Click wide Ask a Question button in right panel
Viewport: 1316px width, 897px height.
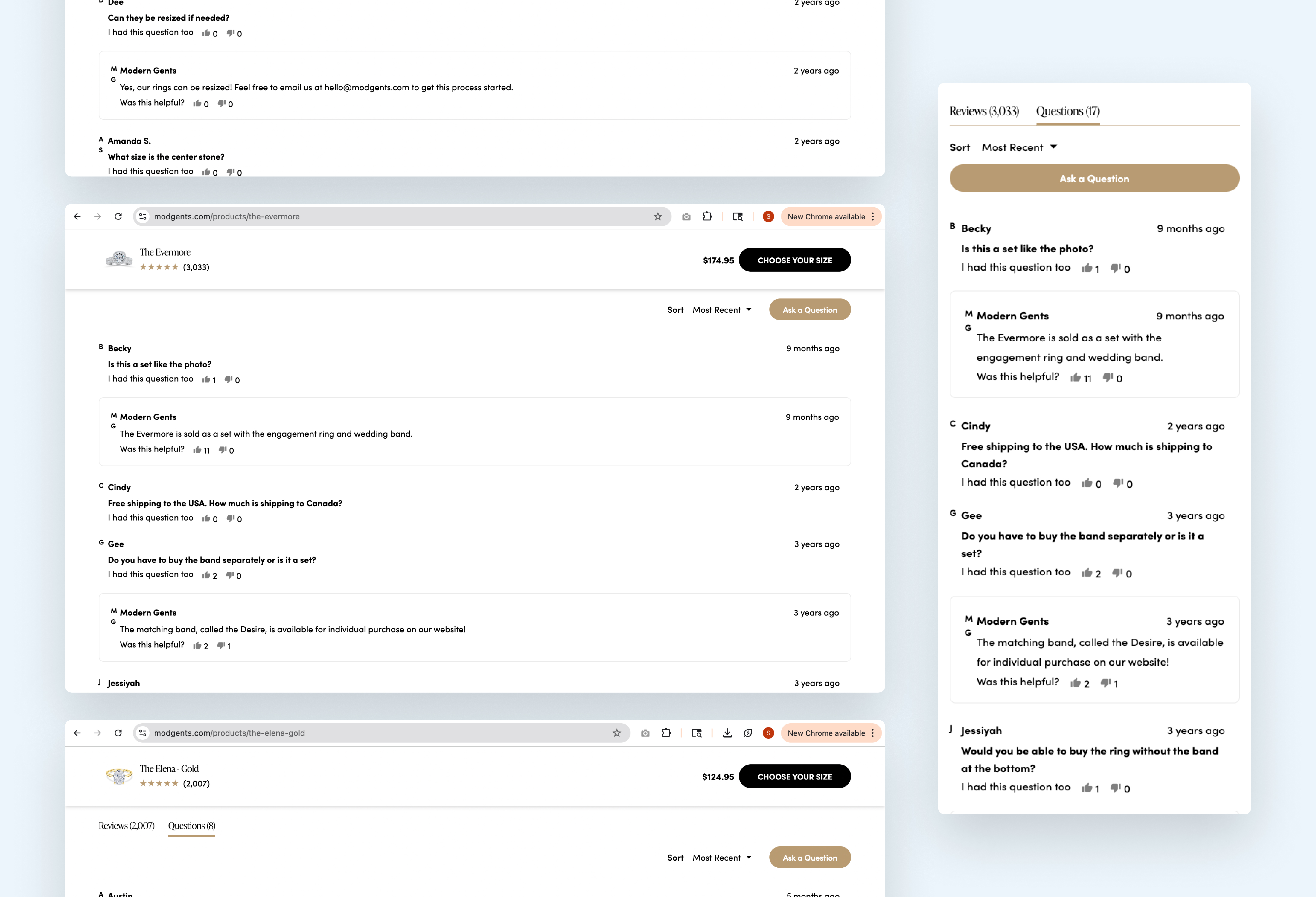[1094, 179]
